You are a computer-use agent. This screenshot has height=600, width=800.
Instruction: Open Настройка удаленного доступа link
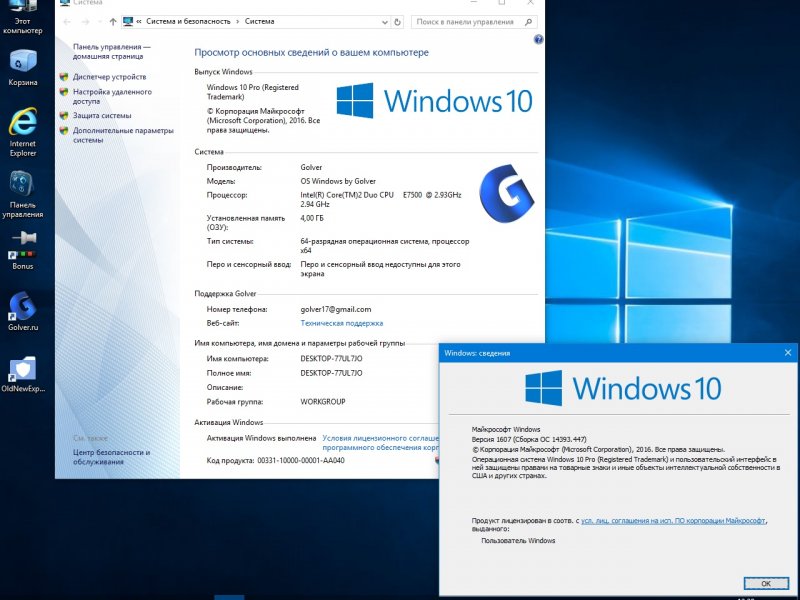tap(112, 96)
